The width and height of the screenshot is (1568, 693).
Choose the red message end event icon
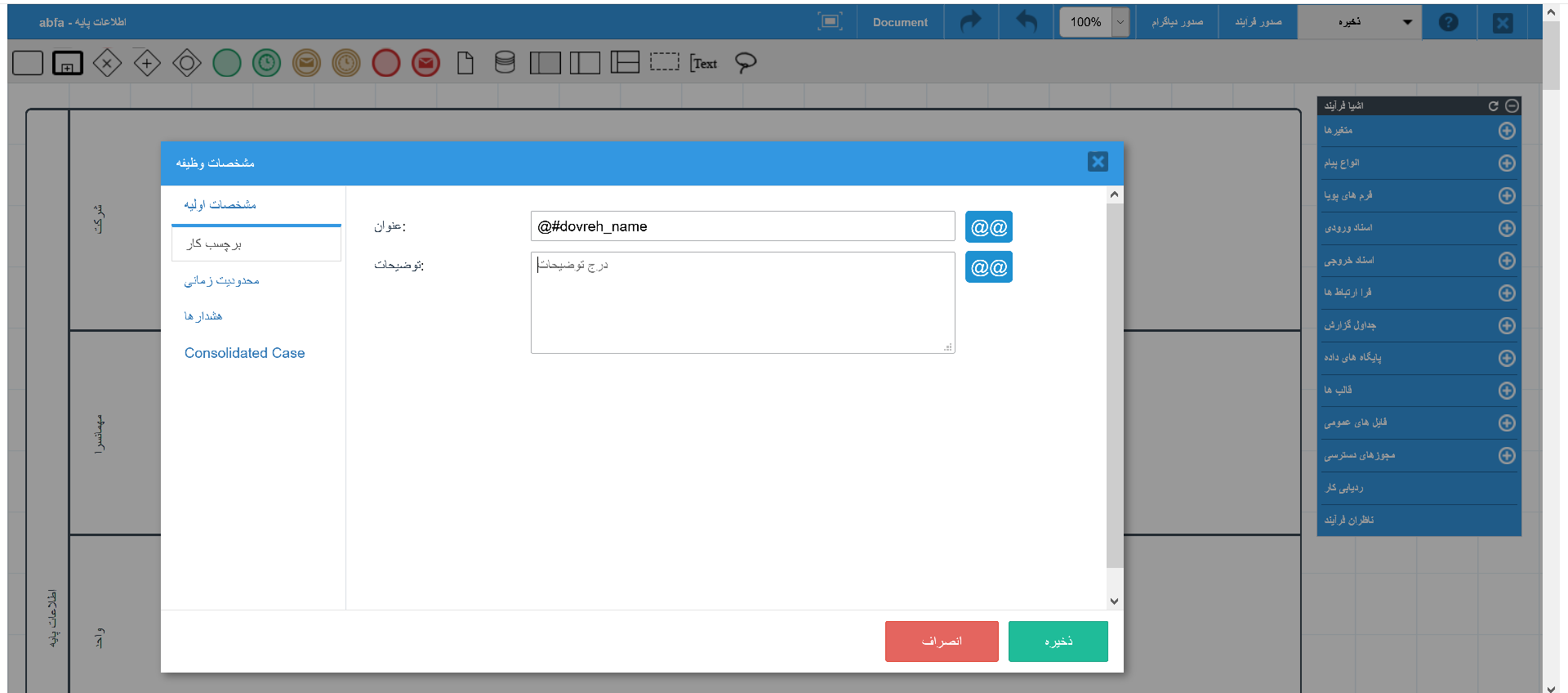coord(425,63)
